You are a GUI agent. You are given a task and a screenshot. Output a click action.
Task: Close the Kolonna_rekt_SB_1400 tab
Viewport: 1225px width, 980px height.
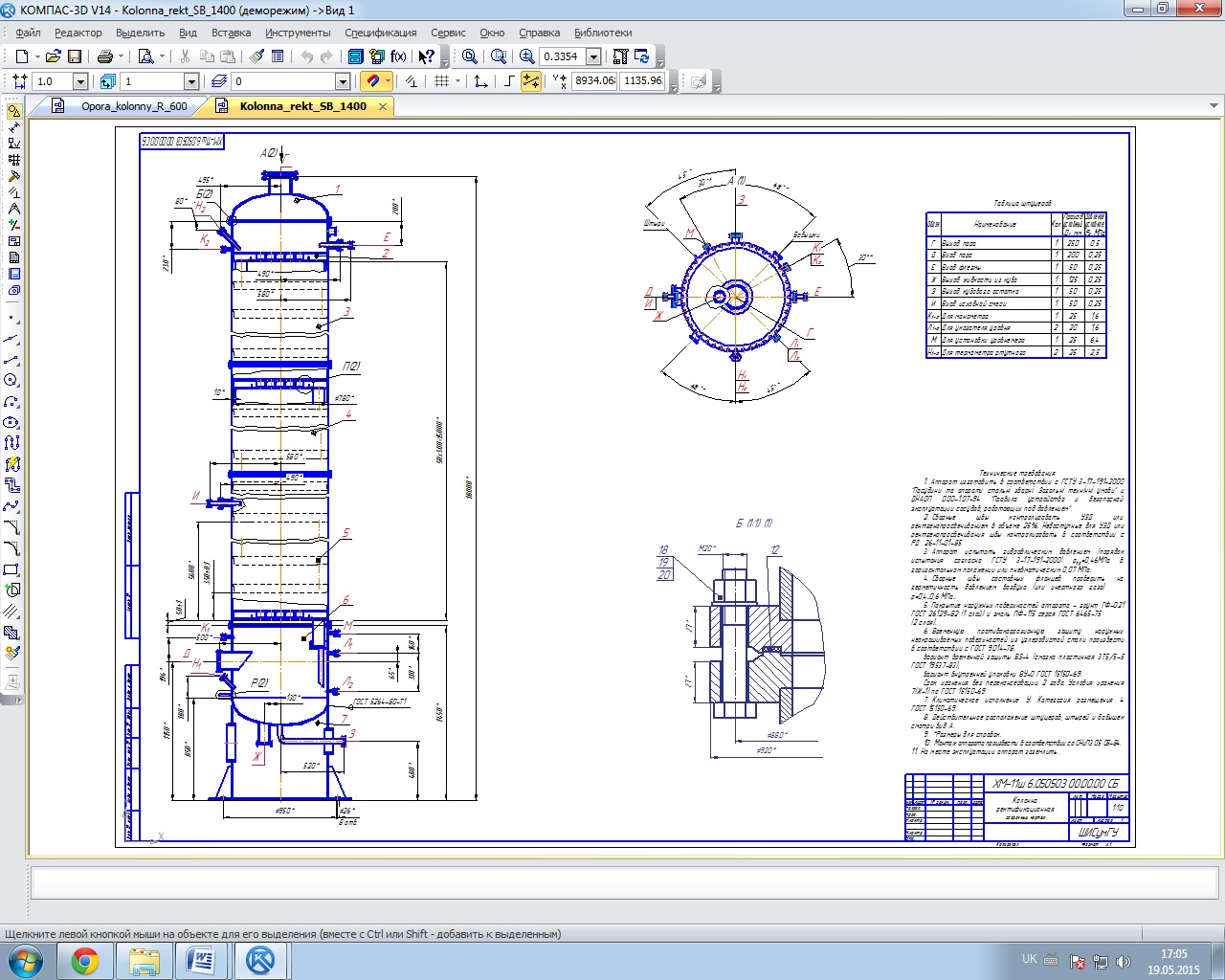coord(383,106)
